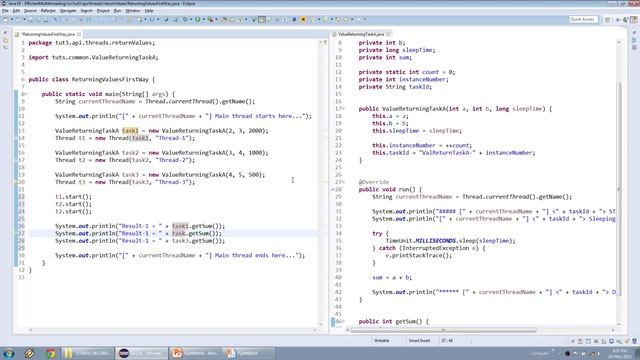This screenshot has width=640, height=360.
Task: Open the Help menu
Action: coord(149,11)
